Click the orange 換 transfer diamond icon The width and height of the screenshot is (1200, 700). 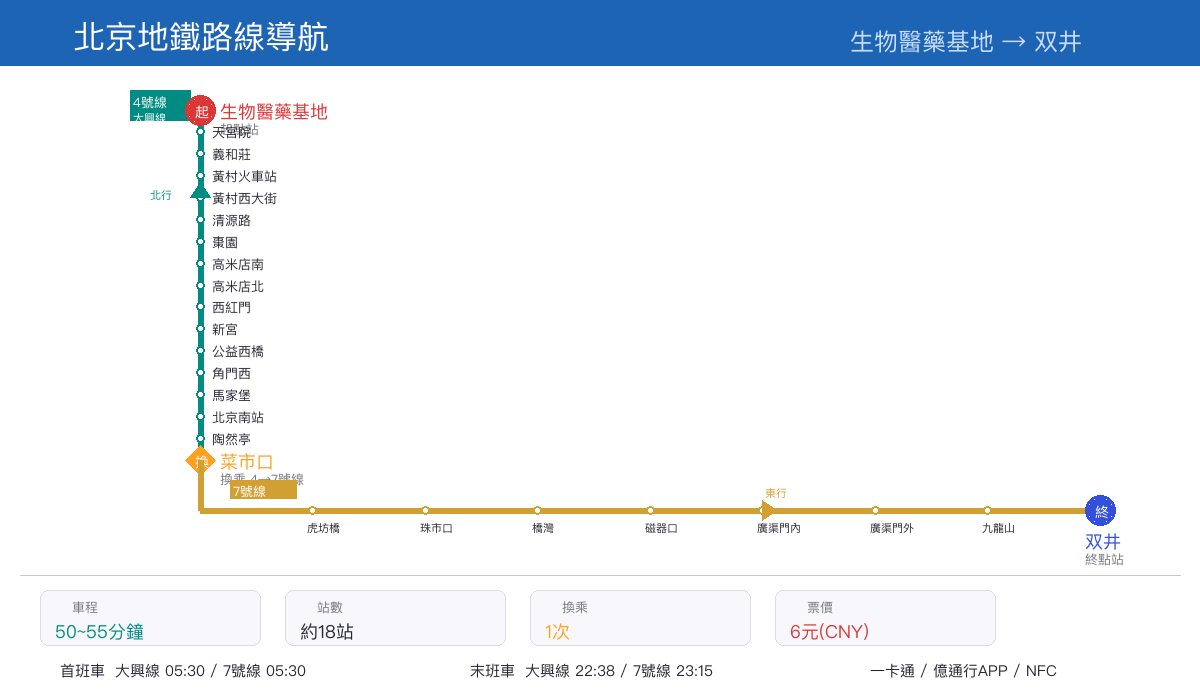201,461
